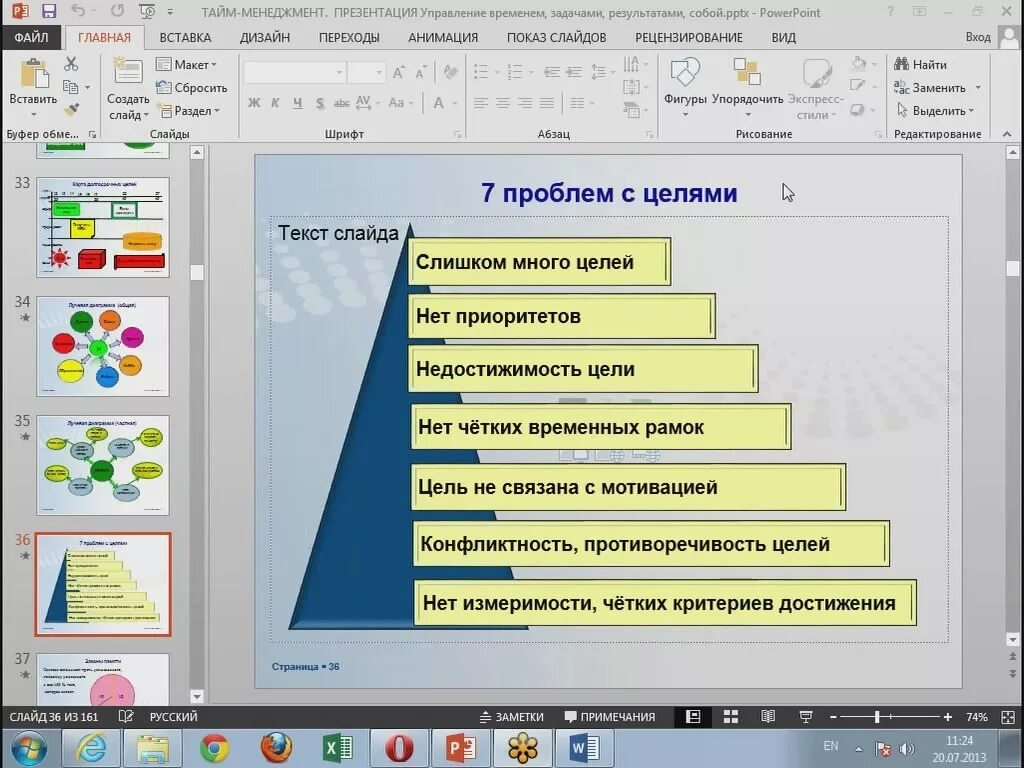The height and width of the screenshot is (768, 1024).
Task: Click the Сбросить reset button
Action: point(192,88)
